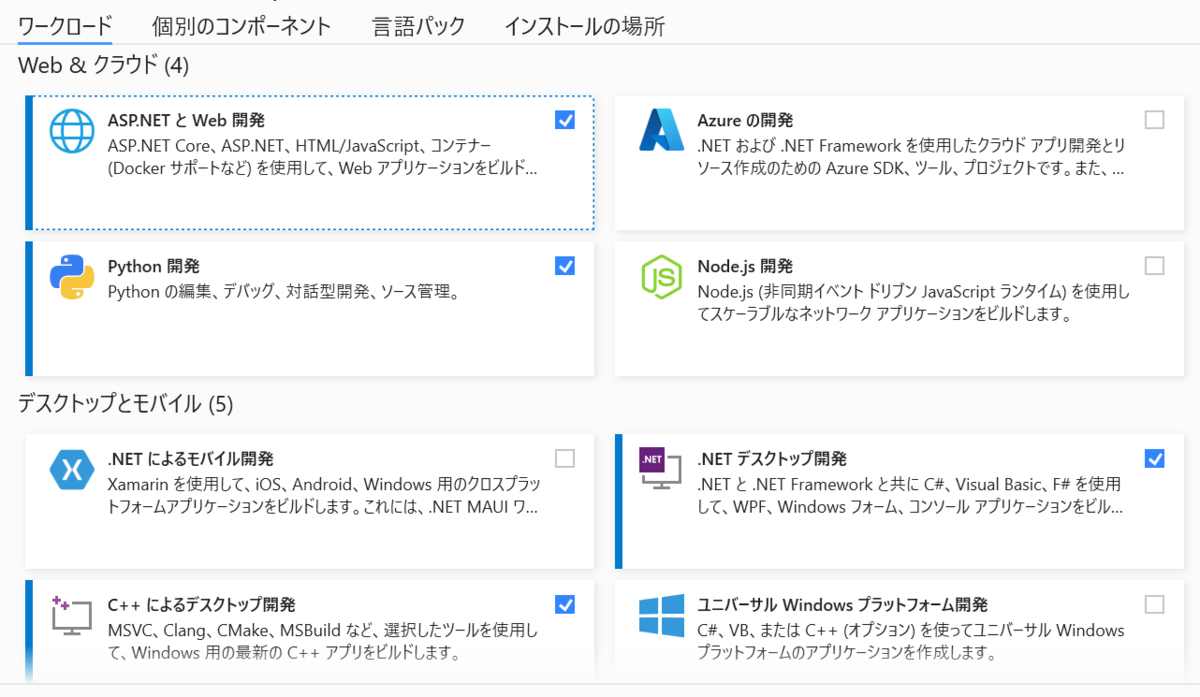Click the デスクトップとモバイル (5) heading
1200x697 pixels.
pyautogui.click(x=125, y=404)
